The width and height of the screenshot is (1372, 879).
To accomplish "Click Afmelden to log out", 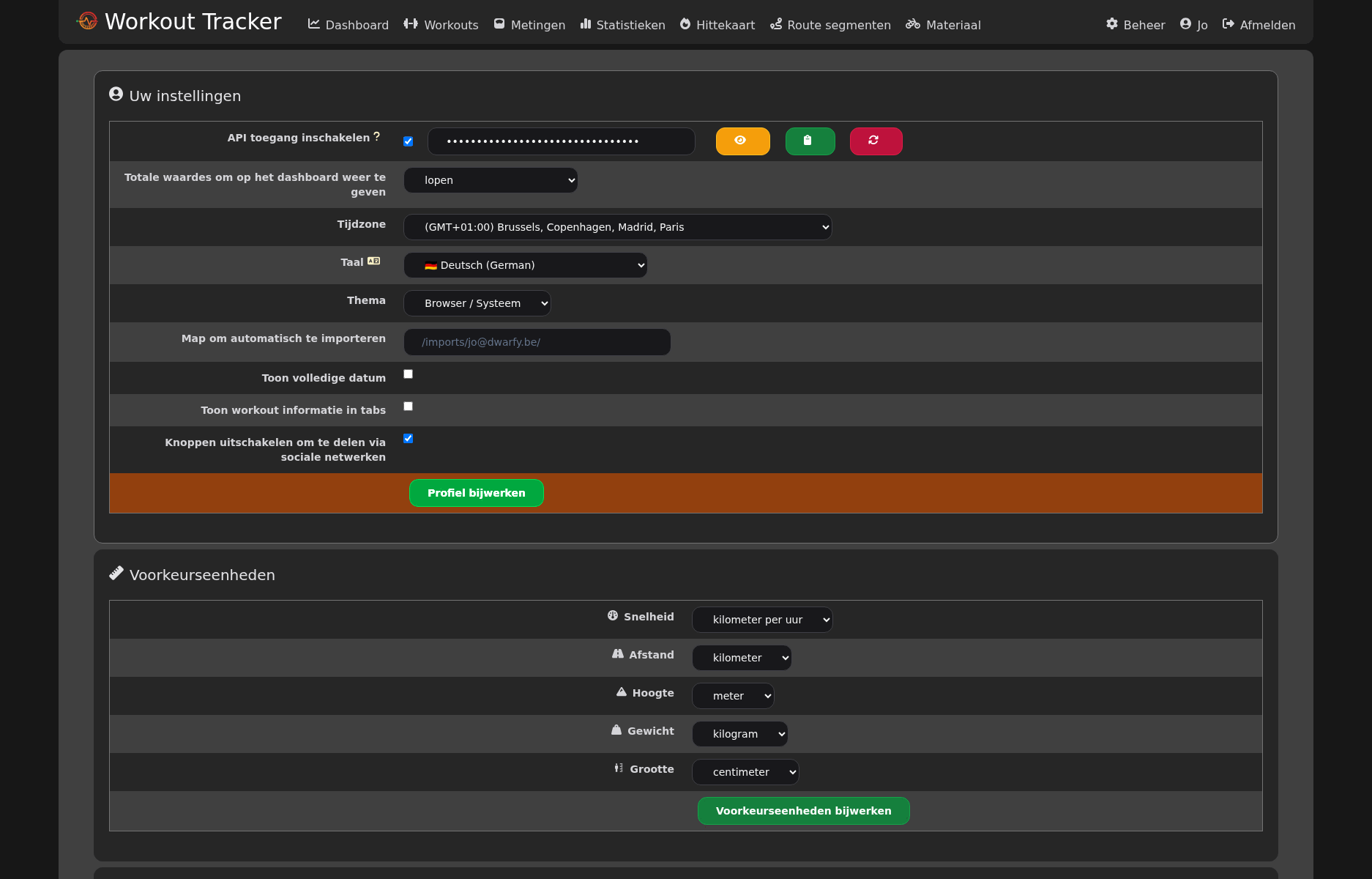I will (1259, 25).
